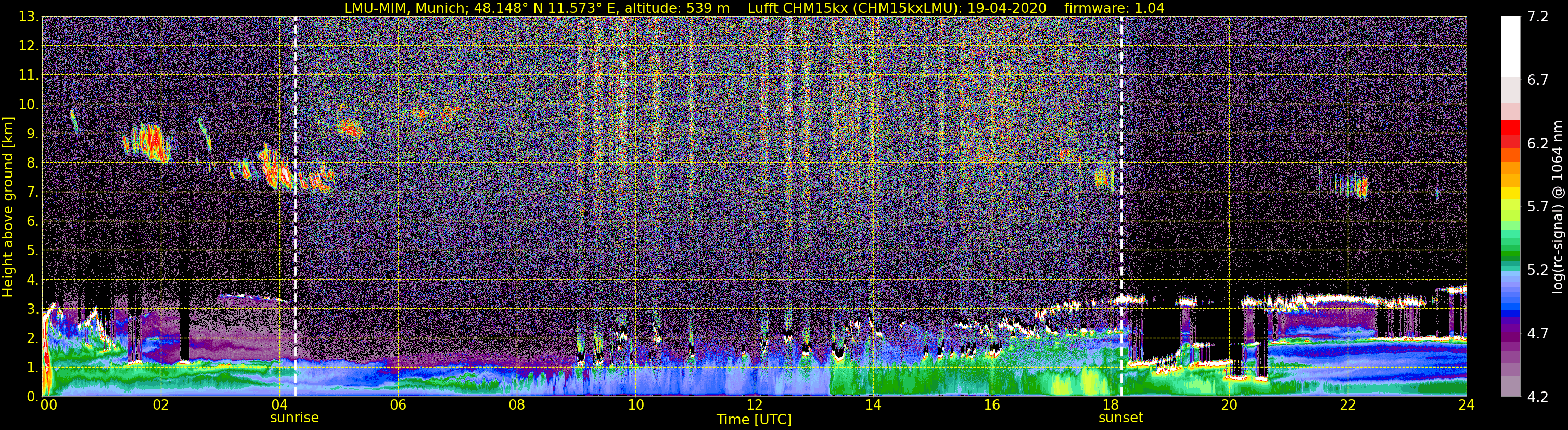Screen dimensions: 1568x430
Task: Click the '02' time axis tick label
Action: [x=161, y=405]
